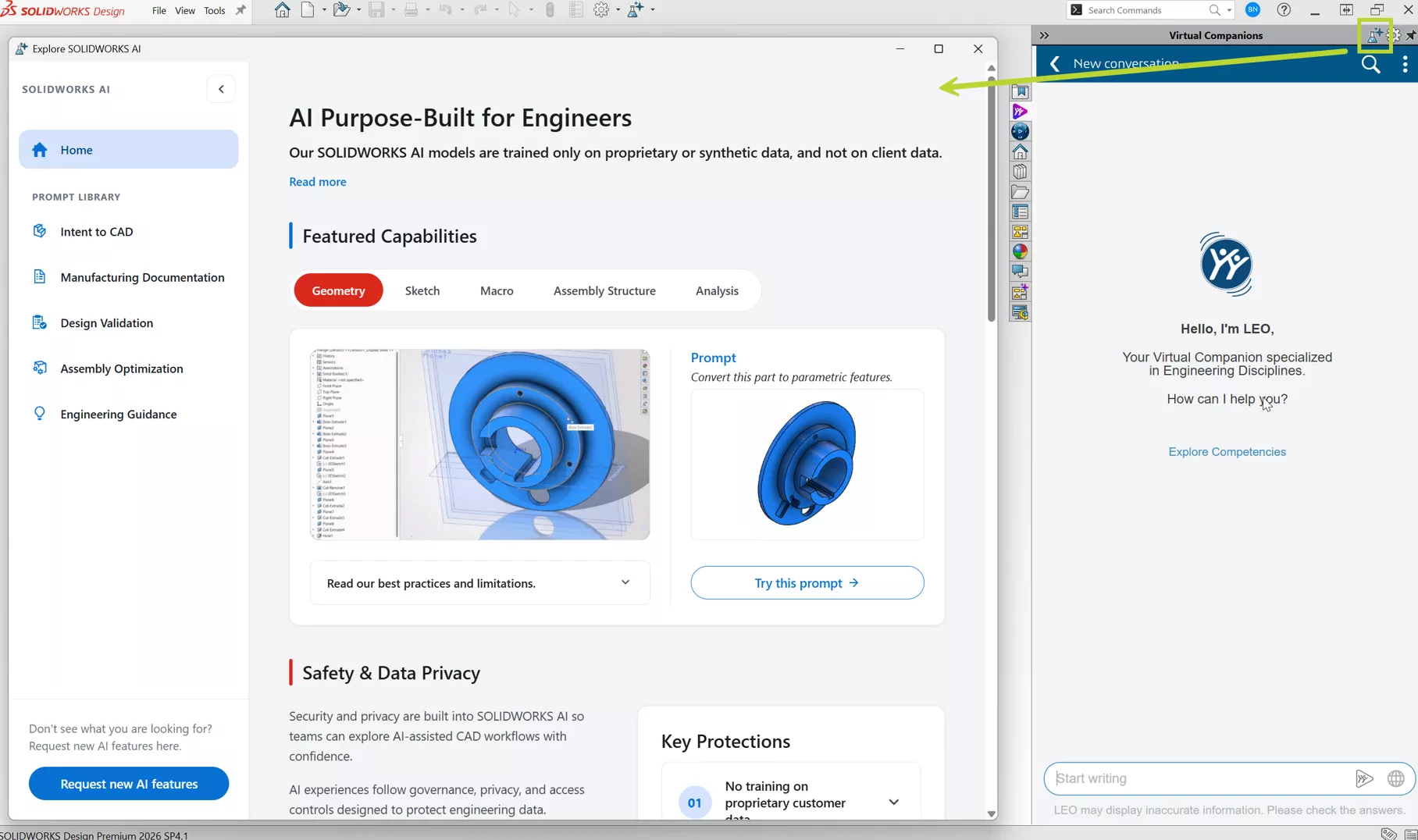
Task: Open the File menu
Action: click(159, 11)
